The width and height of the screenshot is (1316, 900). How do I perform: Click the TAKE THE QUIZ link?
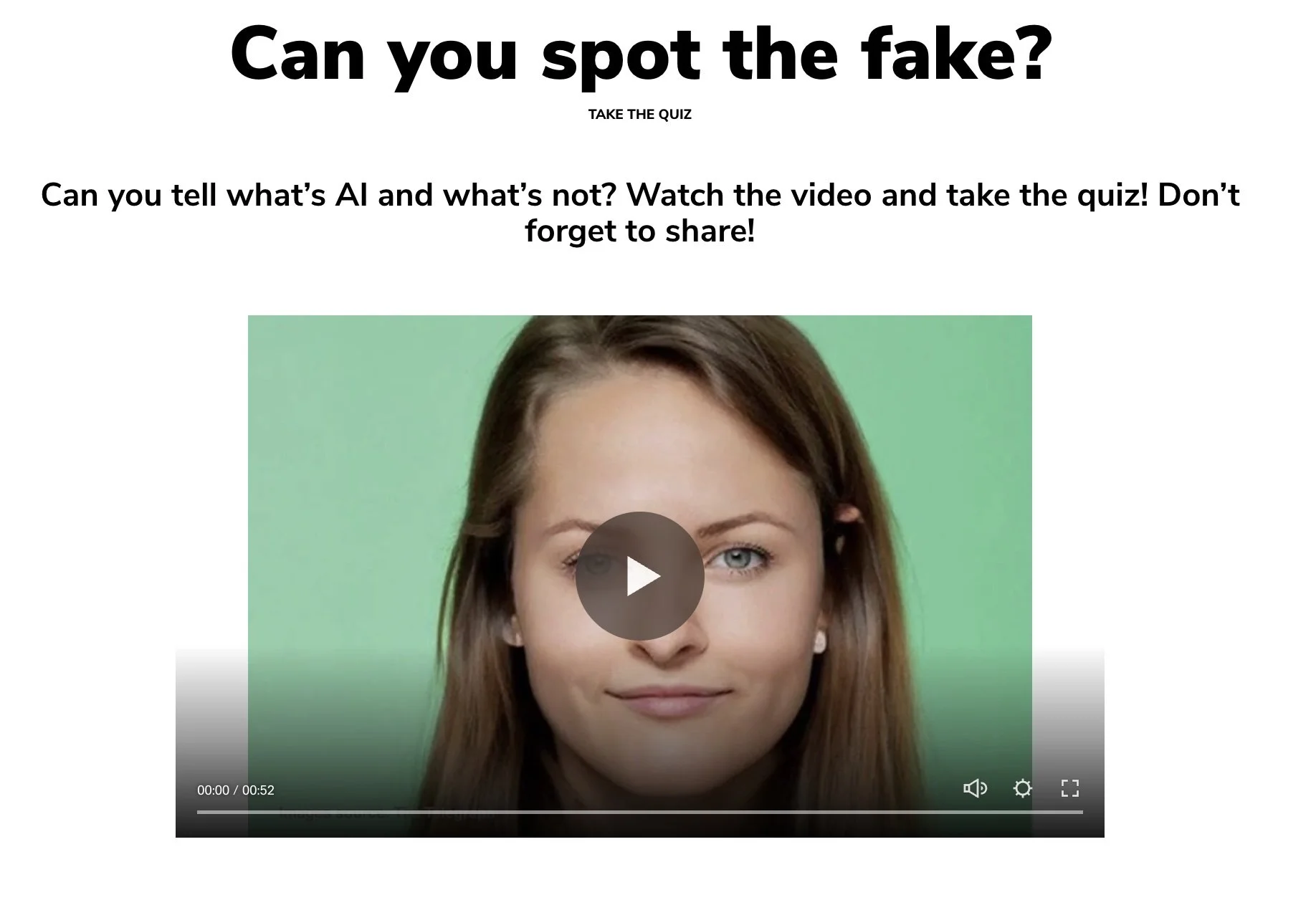click(639, 115)
